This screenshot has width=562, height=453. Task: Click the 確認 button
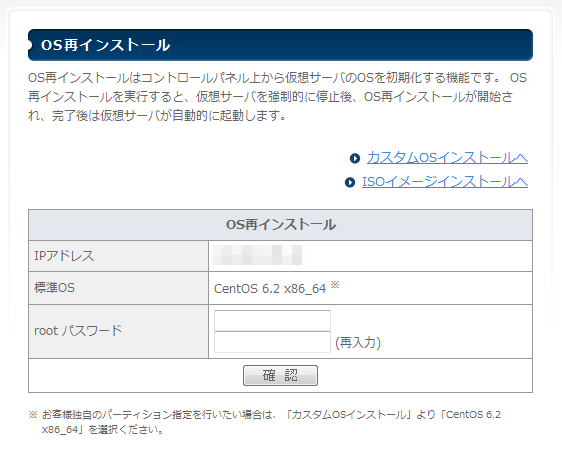click(280, 375)
